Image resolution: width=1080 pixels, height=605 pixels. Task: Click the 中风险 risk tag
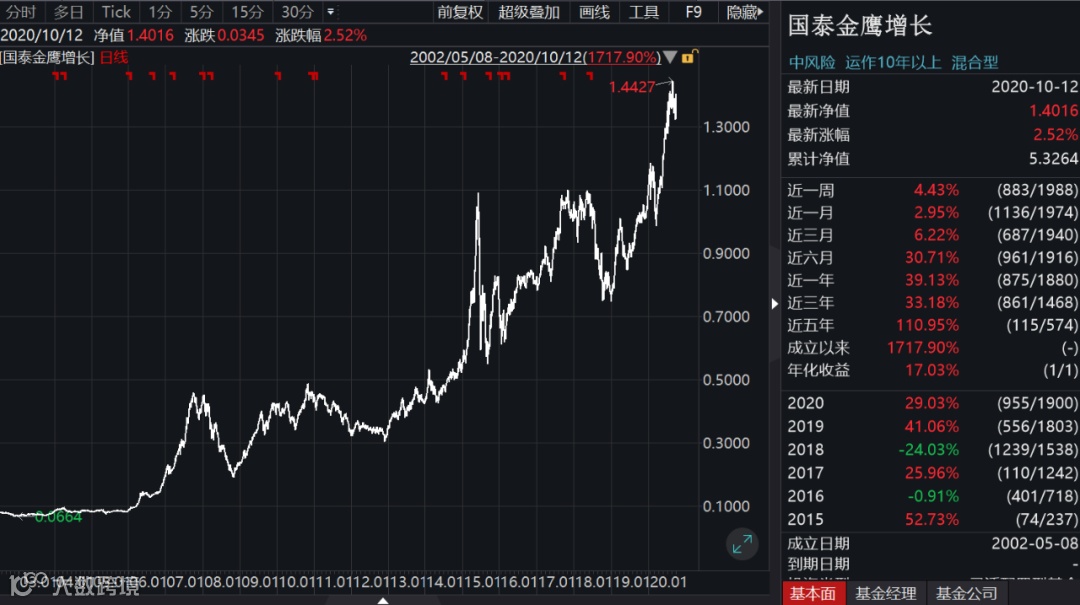812,63
